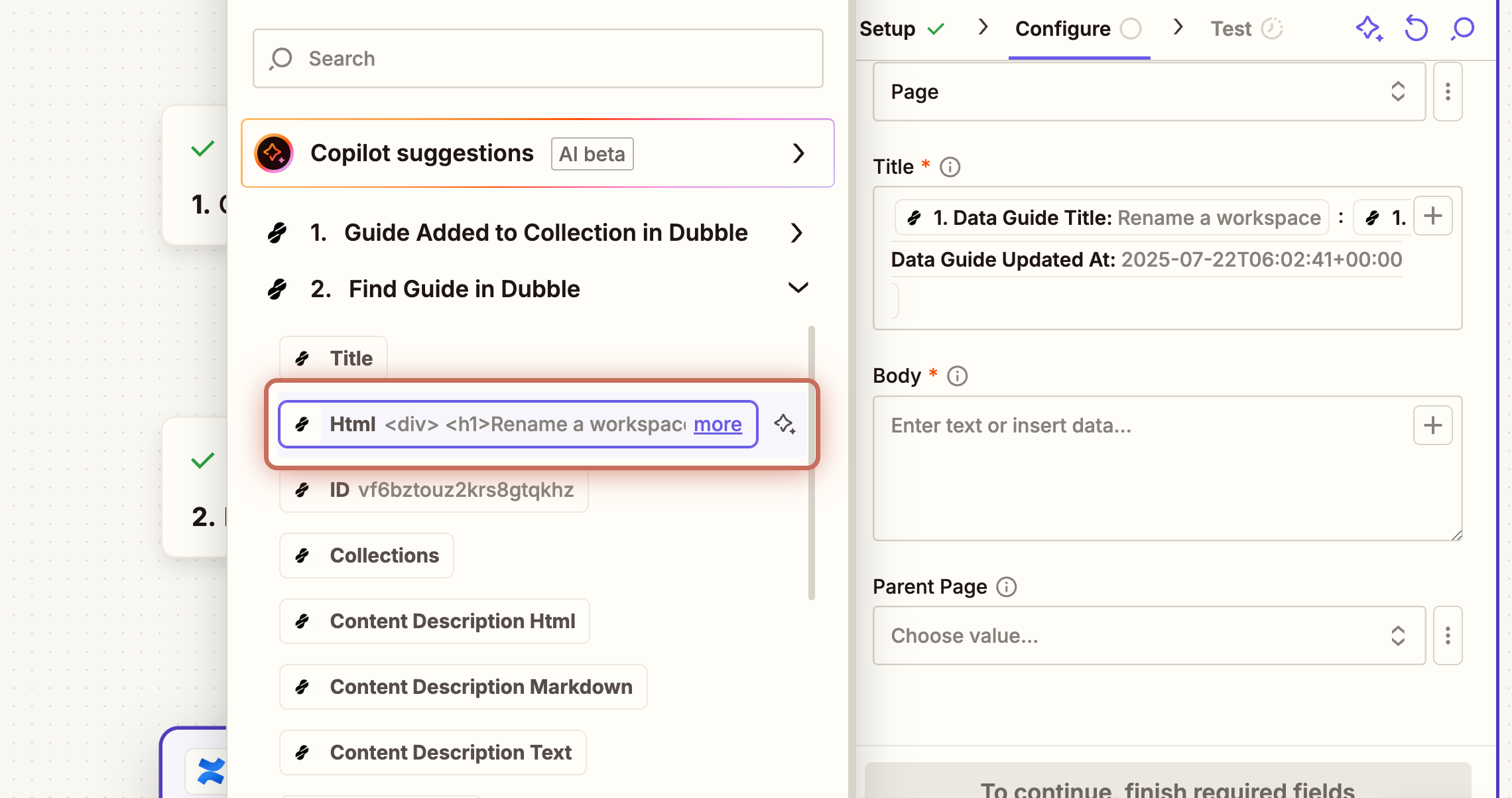
Task: Click Dubble icon beside step 1 row
Action: [277, 233]
